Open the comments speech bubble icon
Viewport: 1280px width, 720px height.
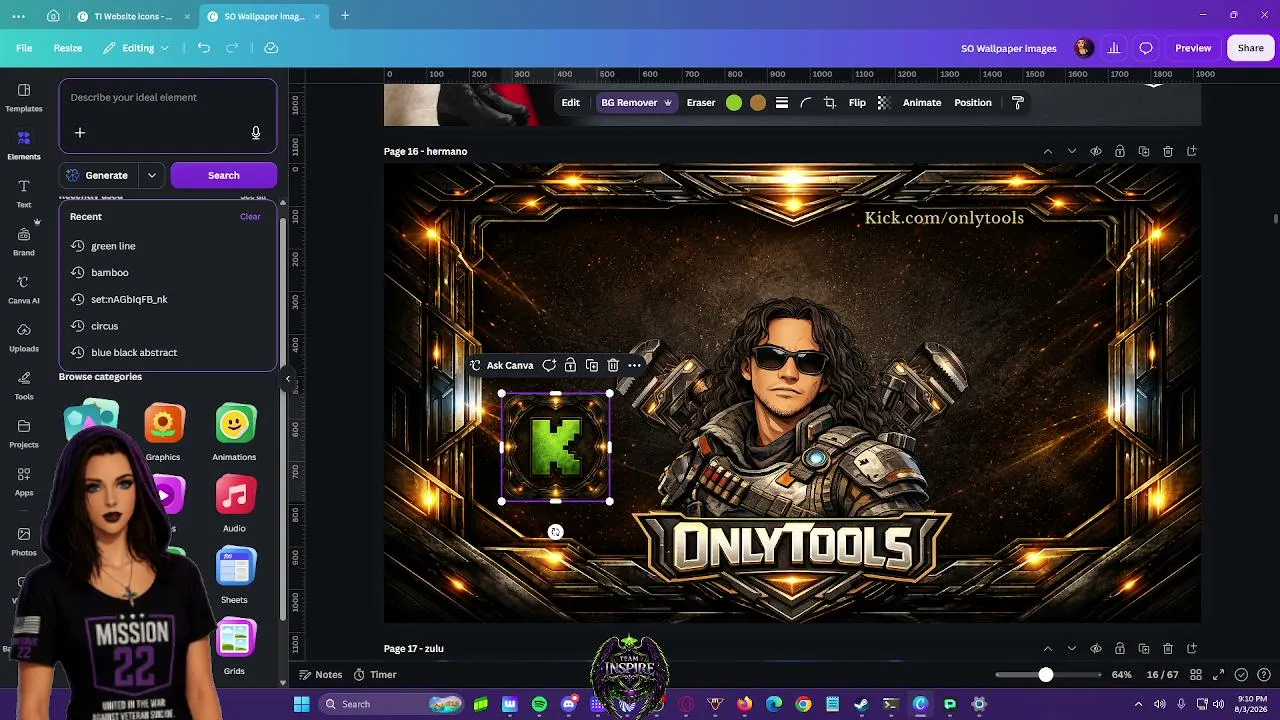1146,48
